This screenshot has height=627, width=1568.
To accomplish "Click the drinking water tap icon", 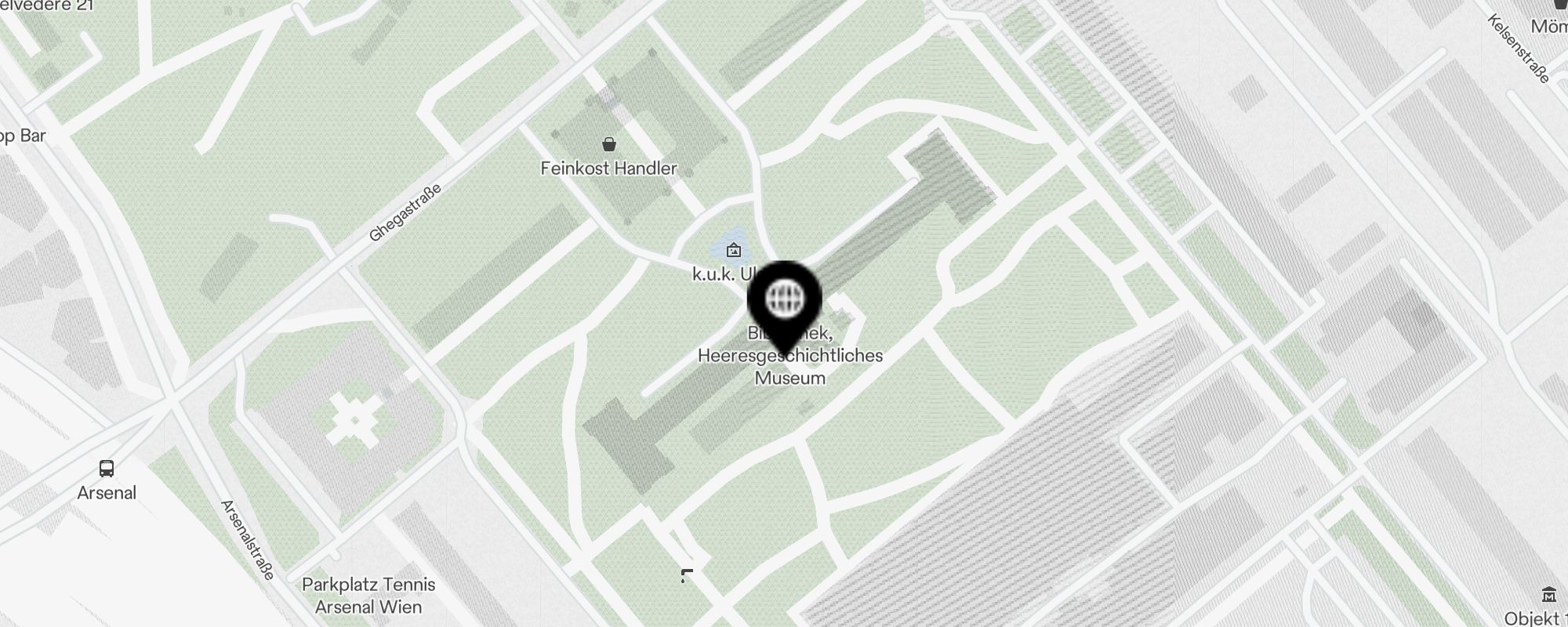I will (x=687, y=576).
